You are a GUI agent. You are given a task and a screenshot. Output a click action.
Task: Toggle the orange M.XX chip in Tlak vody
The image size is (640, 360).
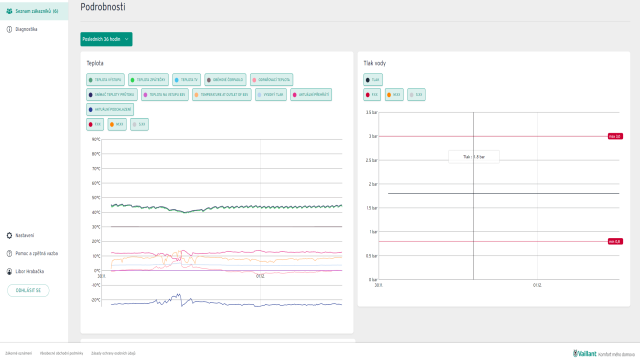pyautogui.click(x=394, y=95)
